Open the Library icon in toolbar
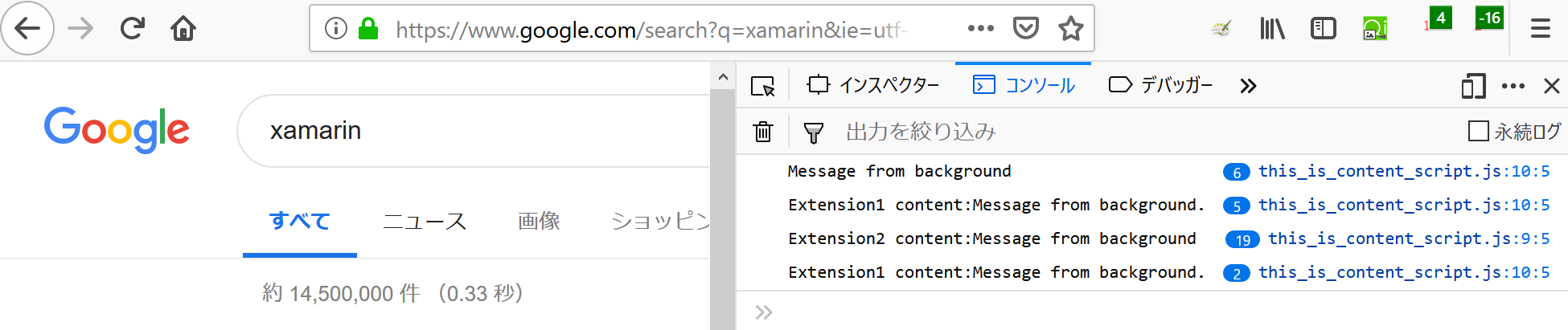 1272,29
